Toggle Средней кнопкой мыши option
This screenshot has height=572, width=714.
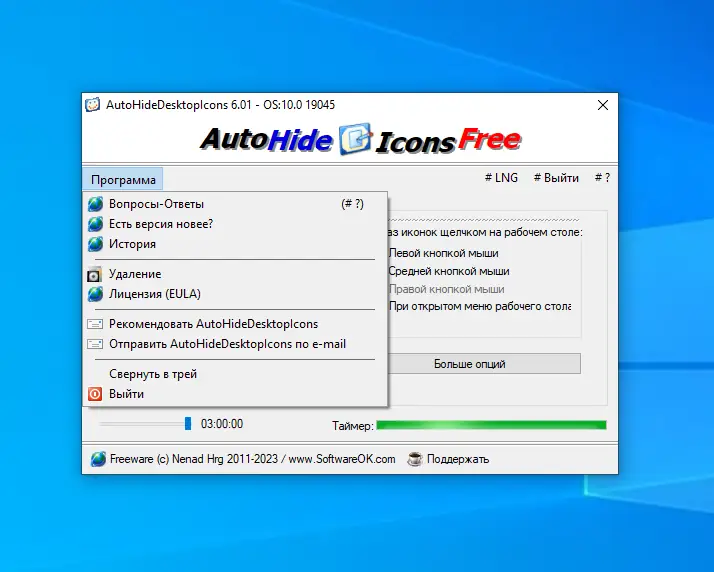pos(449,271)
